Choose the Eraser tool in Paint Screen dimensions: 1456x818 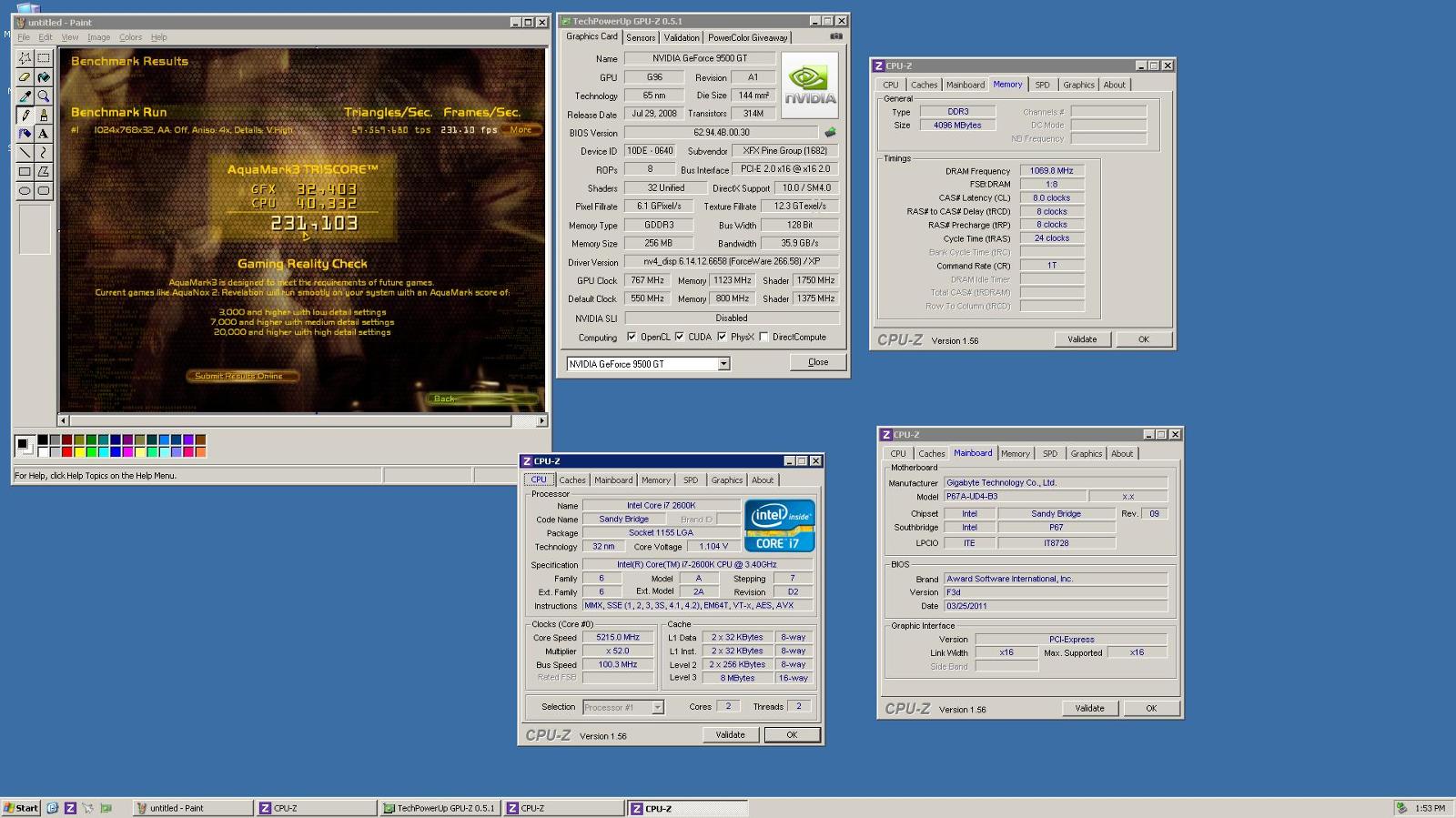[x=25, y=76]
